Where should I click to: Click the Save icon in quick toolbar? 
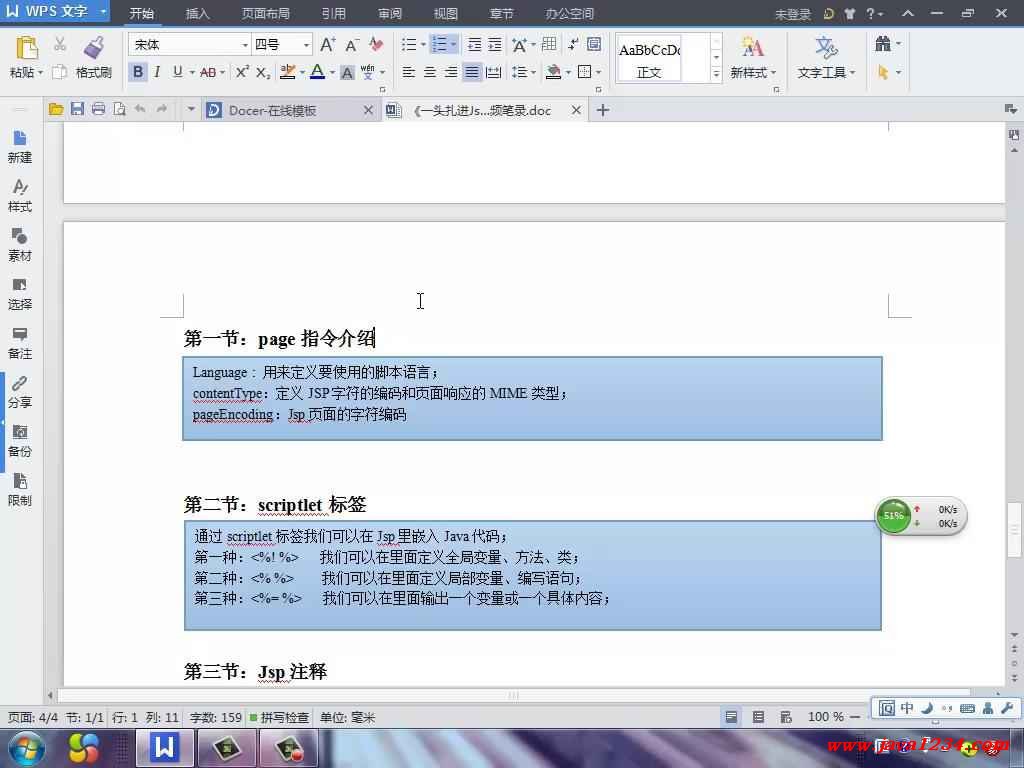pyautogui.click(x=77, y=109)
